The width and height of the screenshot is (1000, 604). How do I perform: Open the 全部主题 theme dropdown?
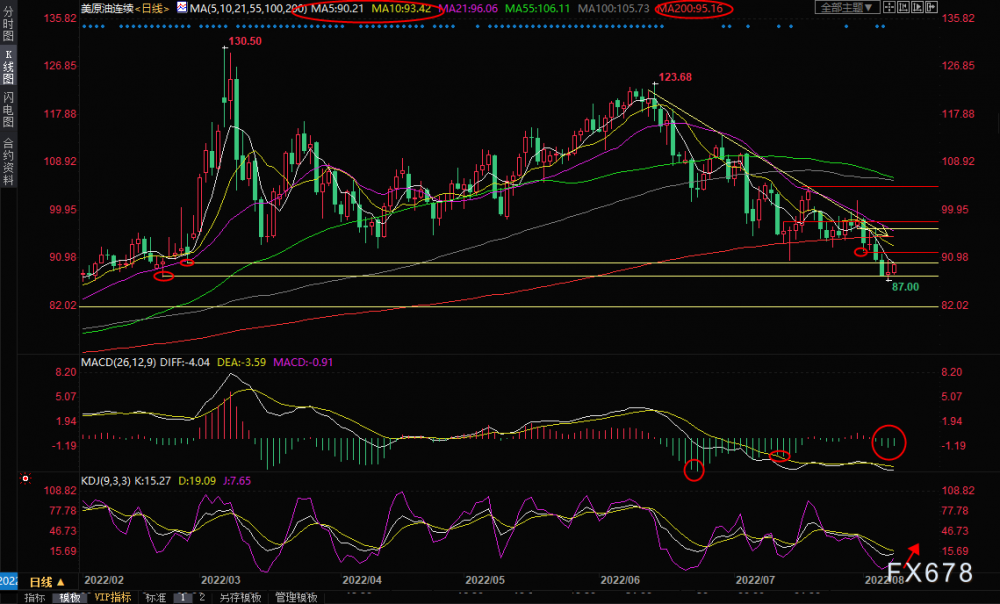[x=848, y=7]
